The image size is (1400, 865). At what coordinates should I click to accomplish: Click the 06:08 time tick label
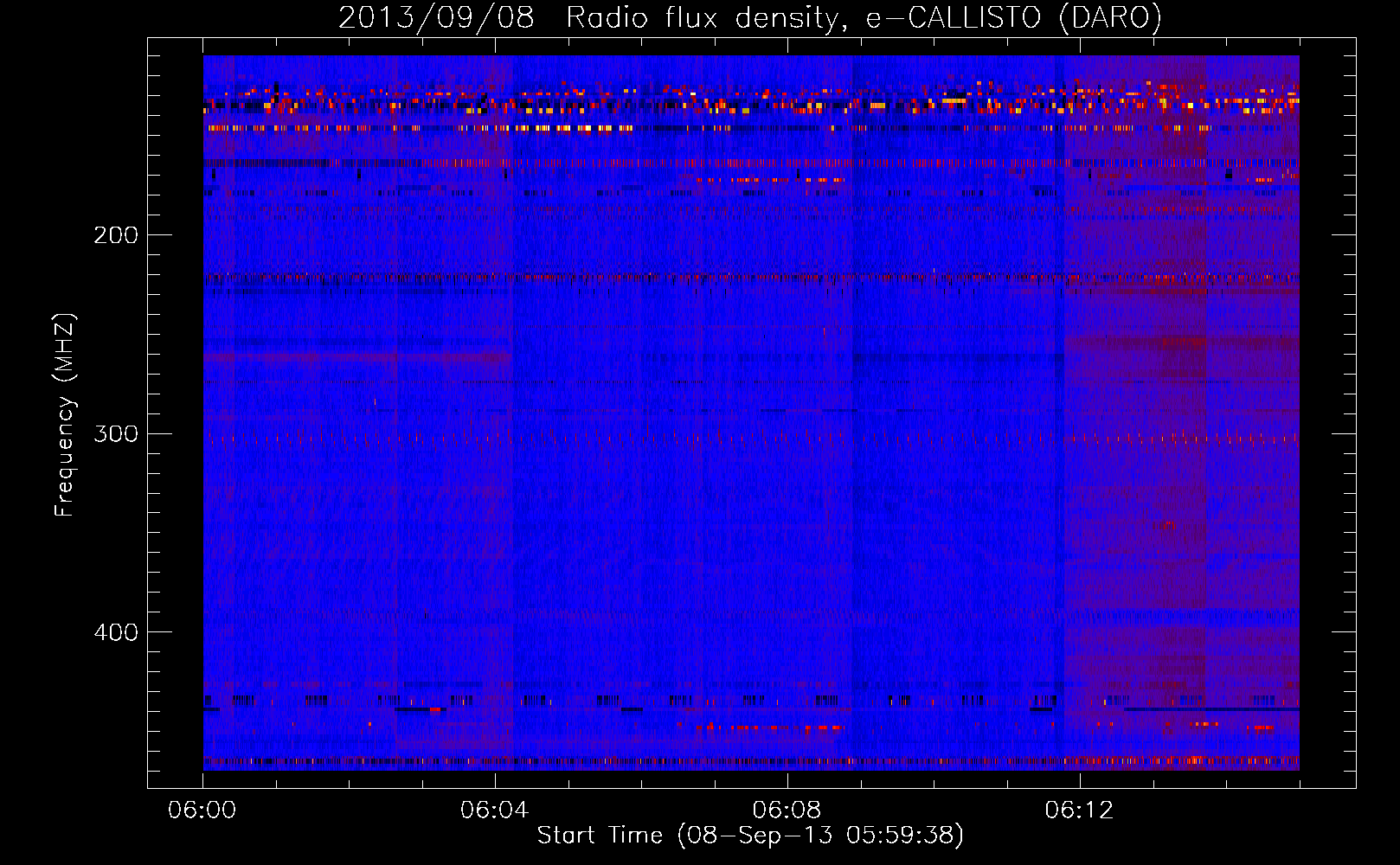787,811
